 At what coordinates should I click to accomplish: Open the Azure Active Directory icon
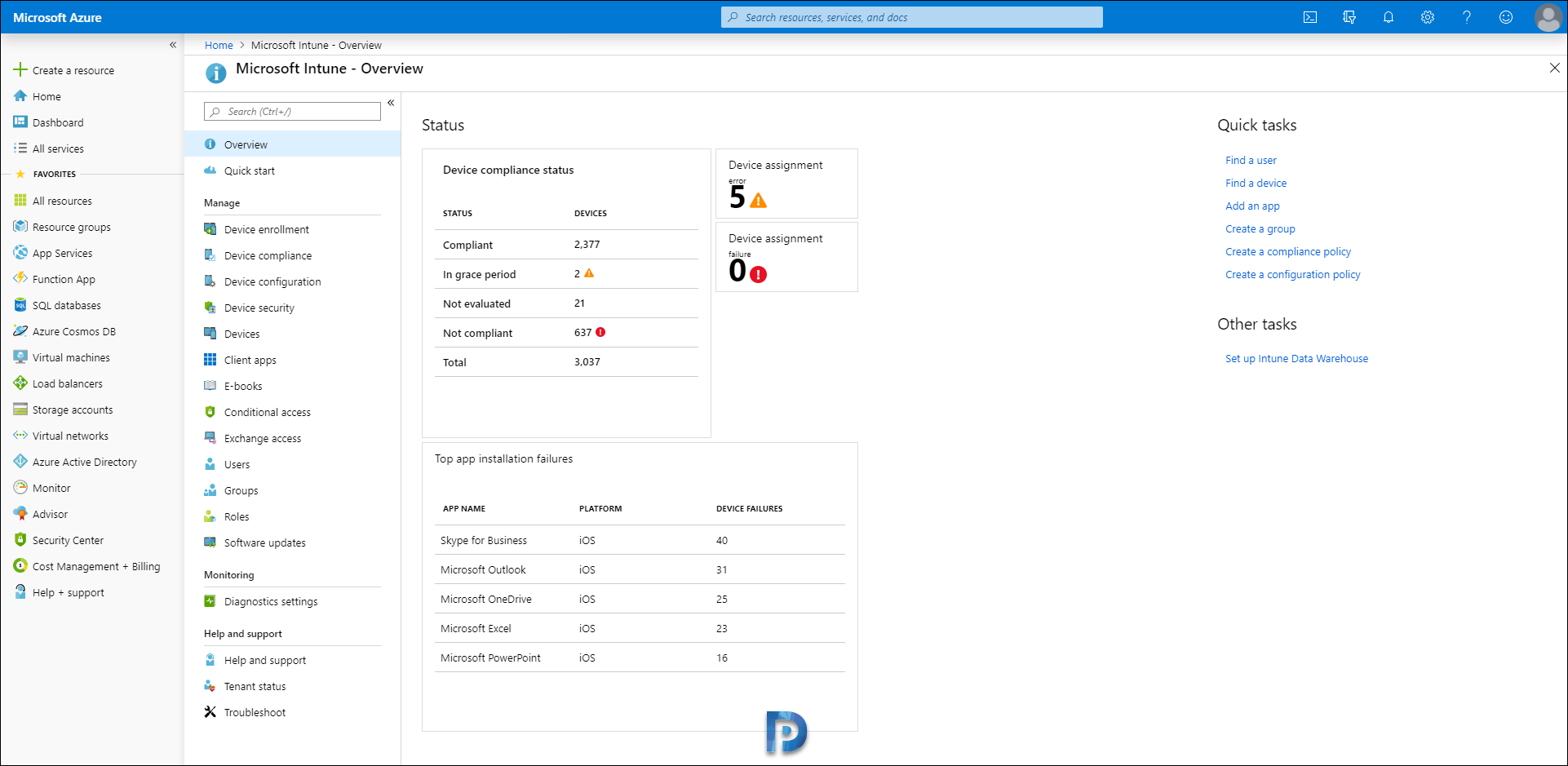(x=20, y=462)
